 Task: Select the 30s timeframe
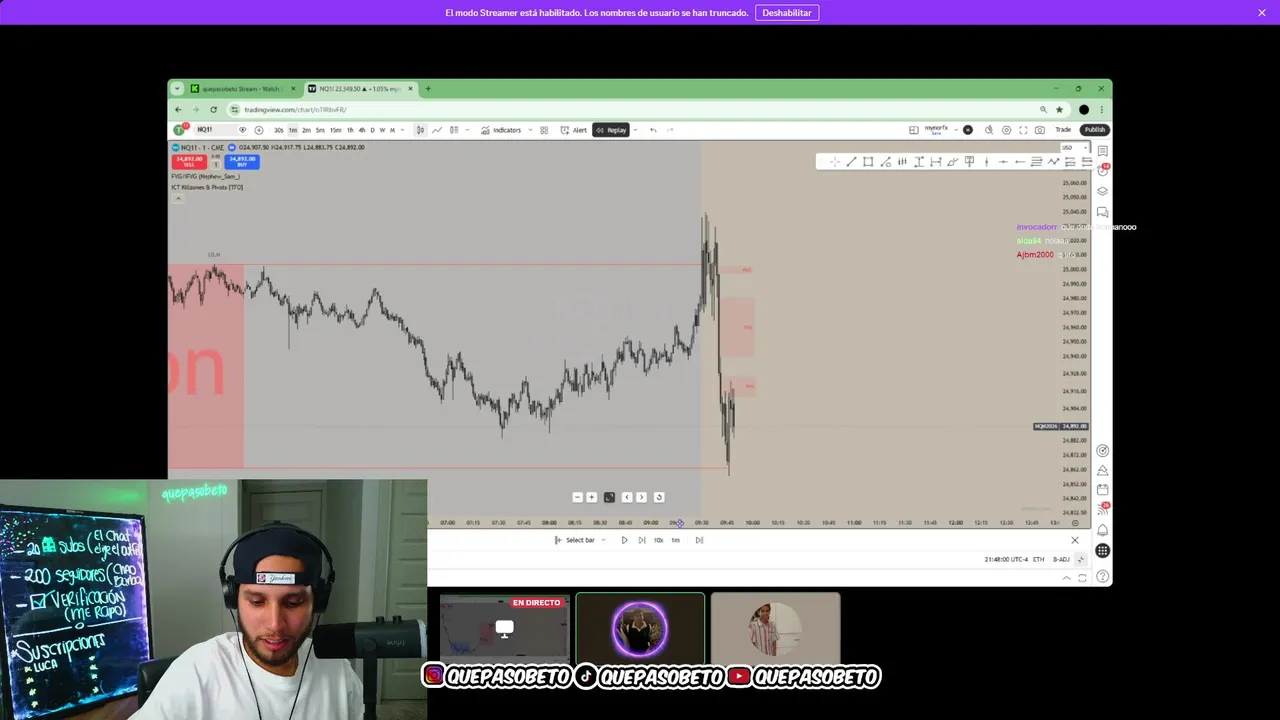coord(279,130)
